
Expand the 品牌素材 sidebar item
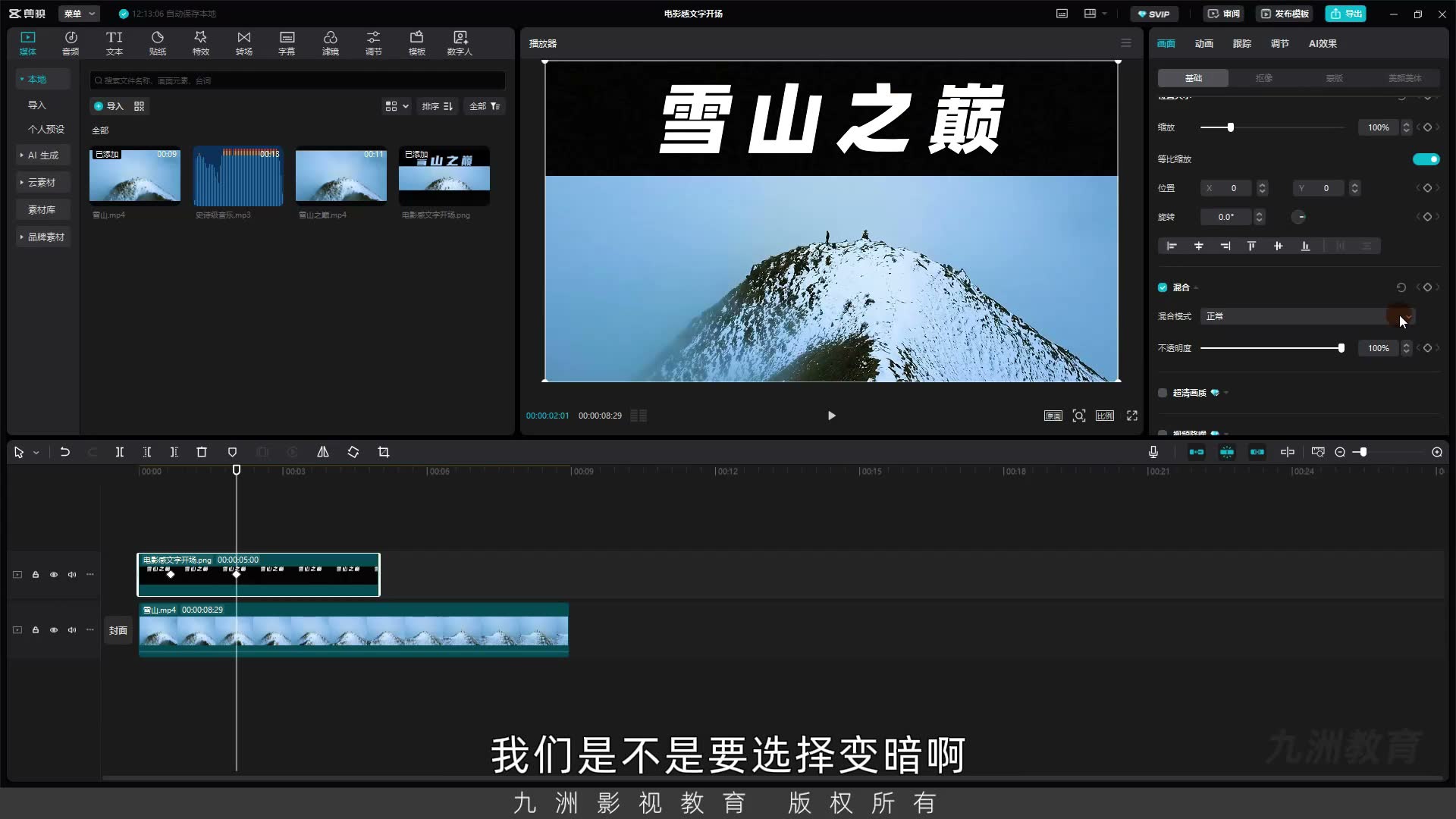[x=43, y=237]
